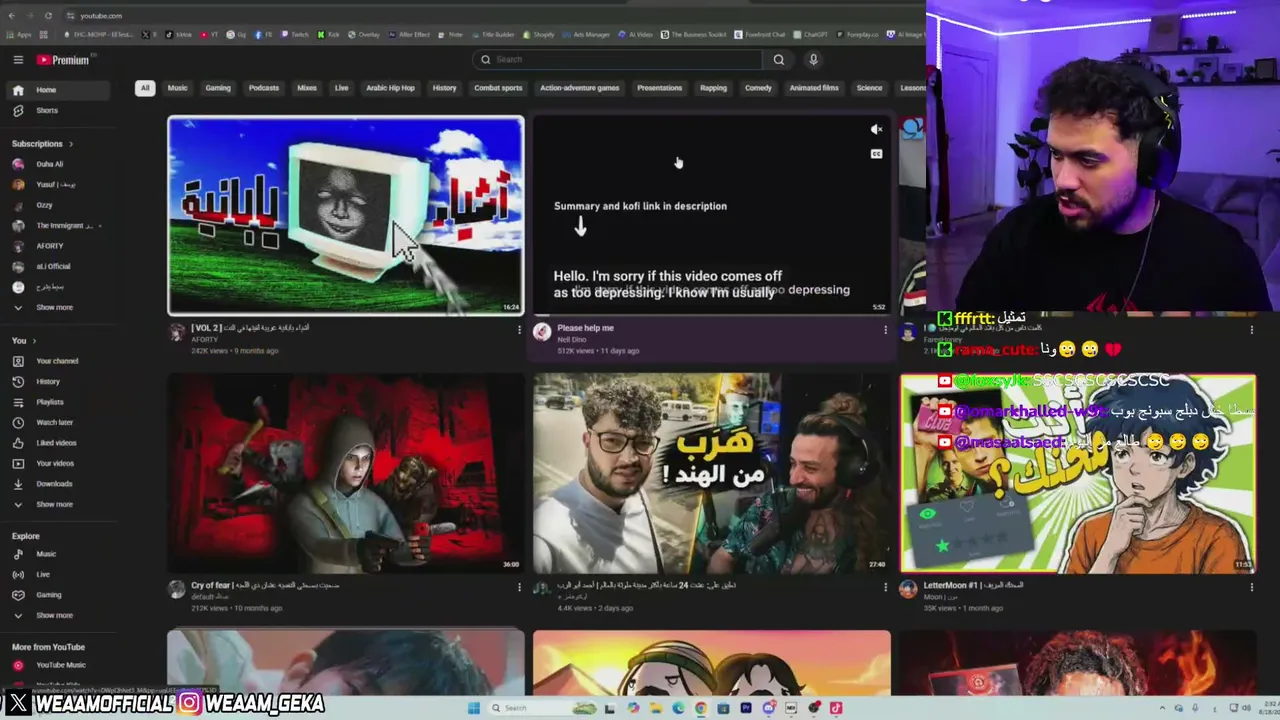Select the History filter chip
This screenshot has height=720, width=1280.
[444, 88]
